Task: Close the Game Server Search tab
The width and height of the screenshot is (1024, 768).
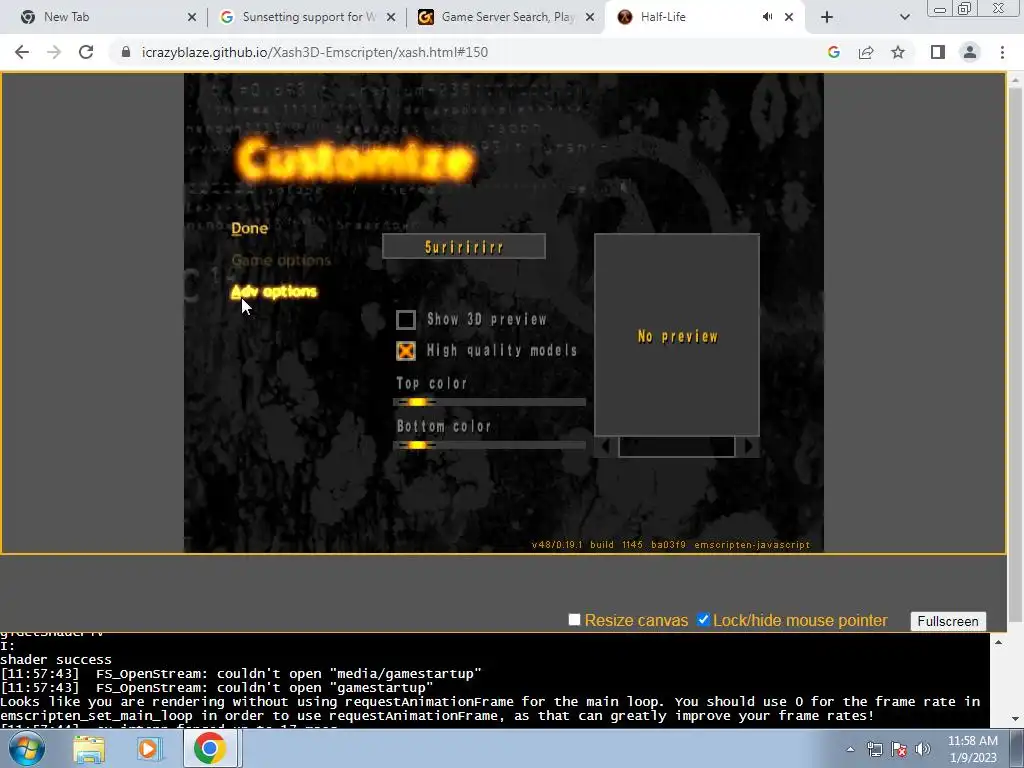Action: [590, 17]
